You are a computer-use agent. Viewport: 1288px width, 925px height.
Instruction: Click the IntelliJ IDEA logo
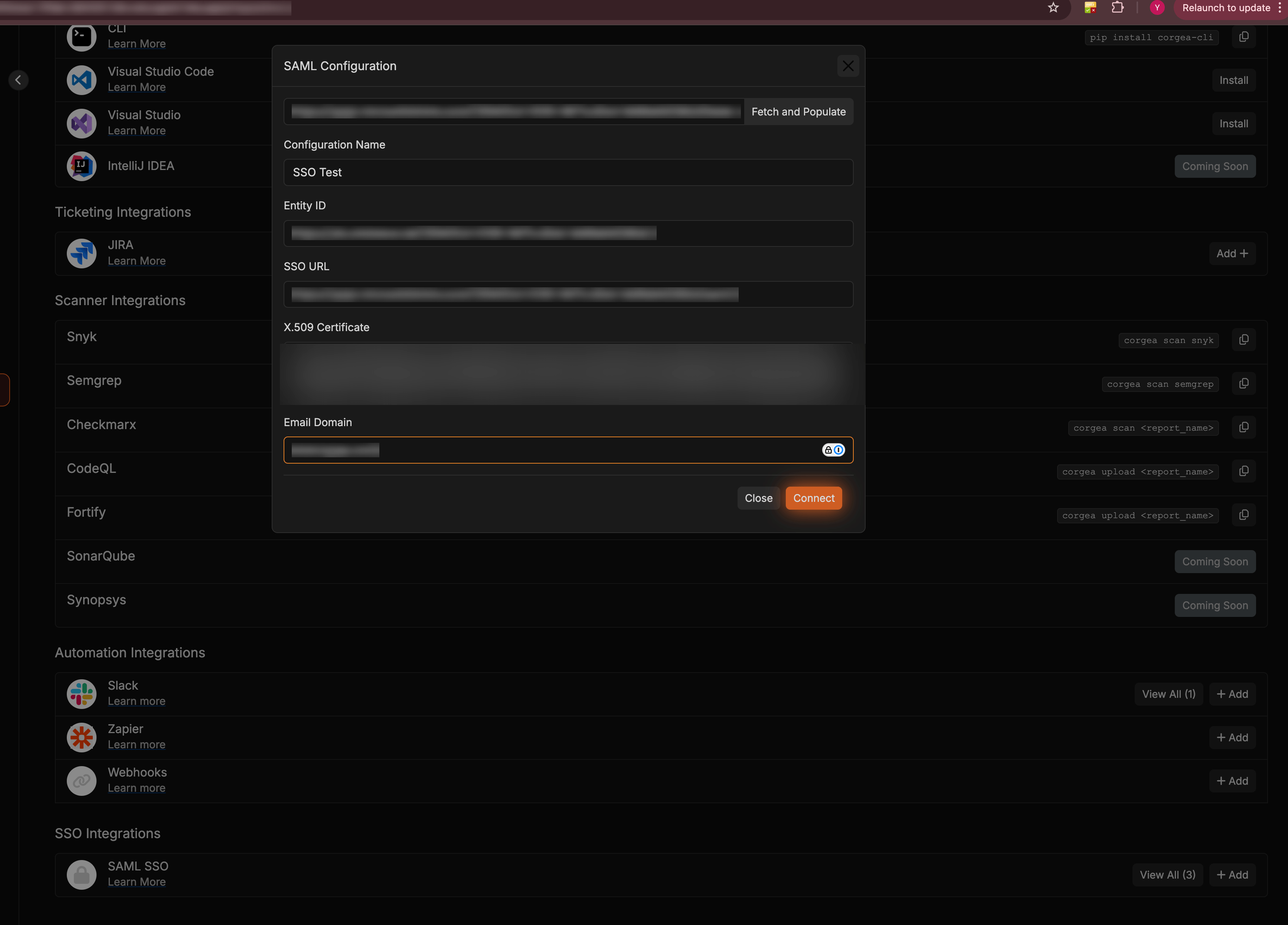(x=82, y=166)
